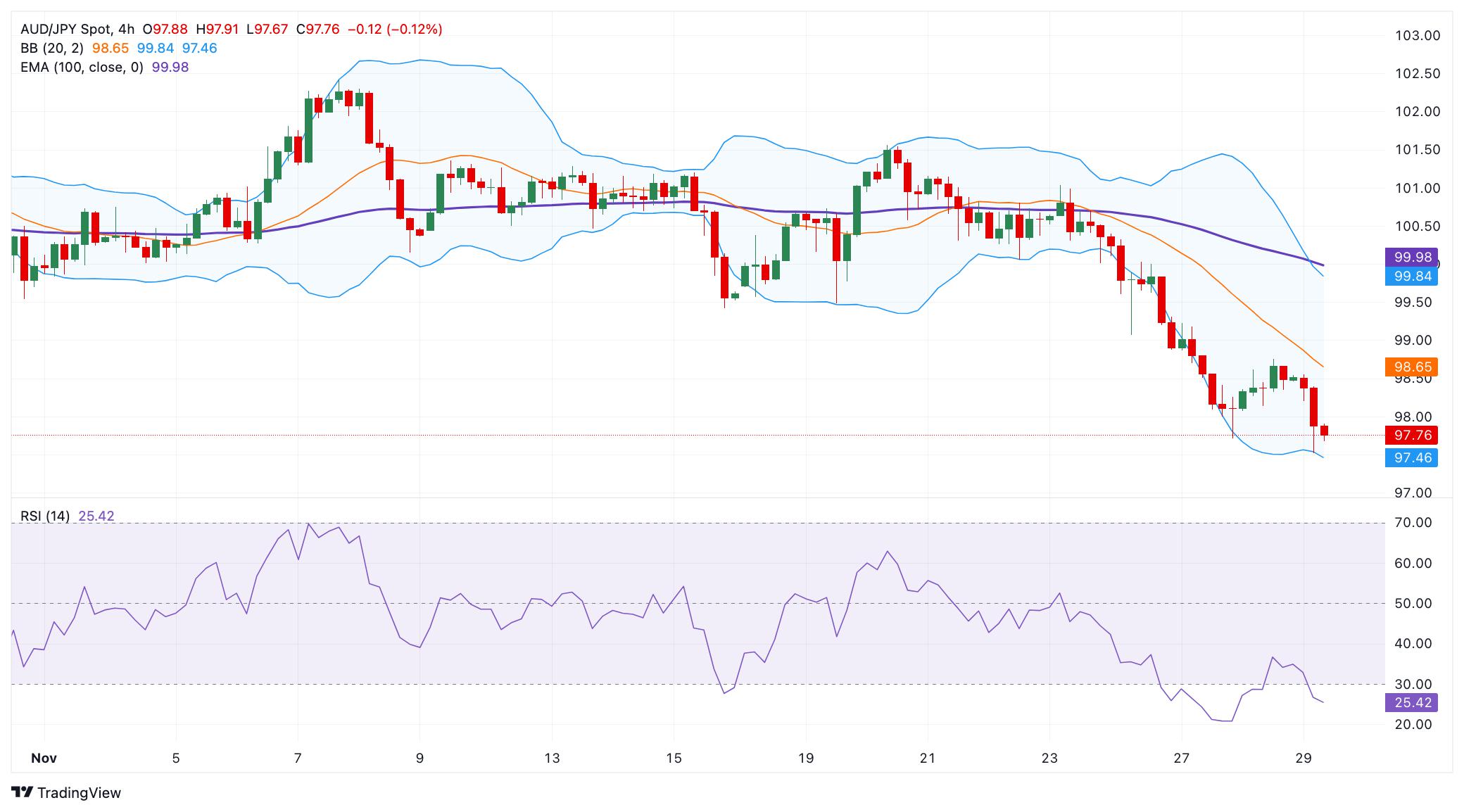Click the red 97.76 last price tag
This screenshot has height=812, width=1464.
[x=1413, y=435]
